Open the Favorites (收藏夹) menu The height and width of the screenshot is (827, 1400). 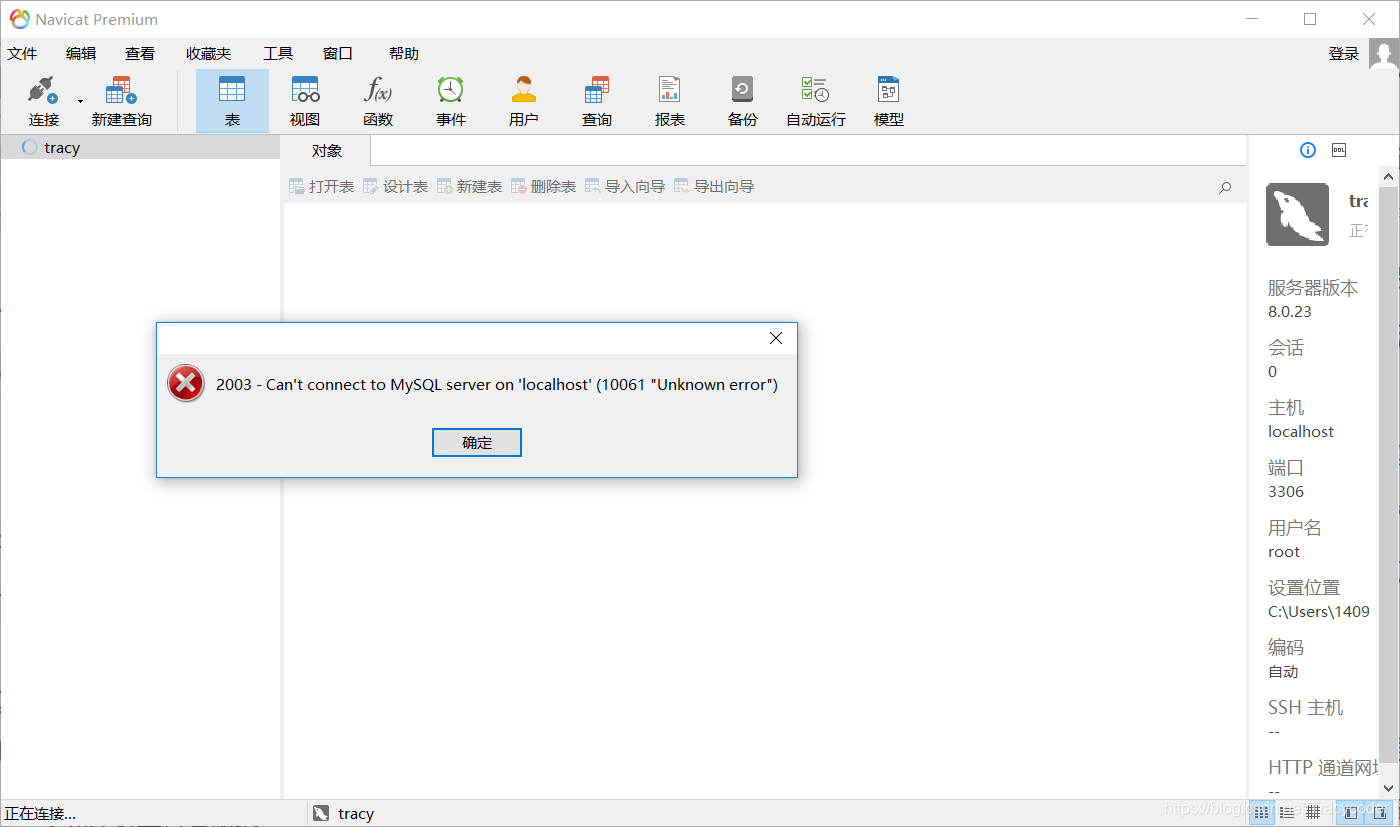pos(208,54)
